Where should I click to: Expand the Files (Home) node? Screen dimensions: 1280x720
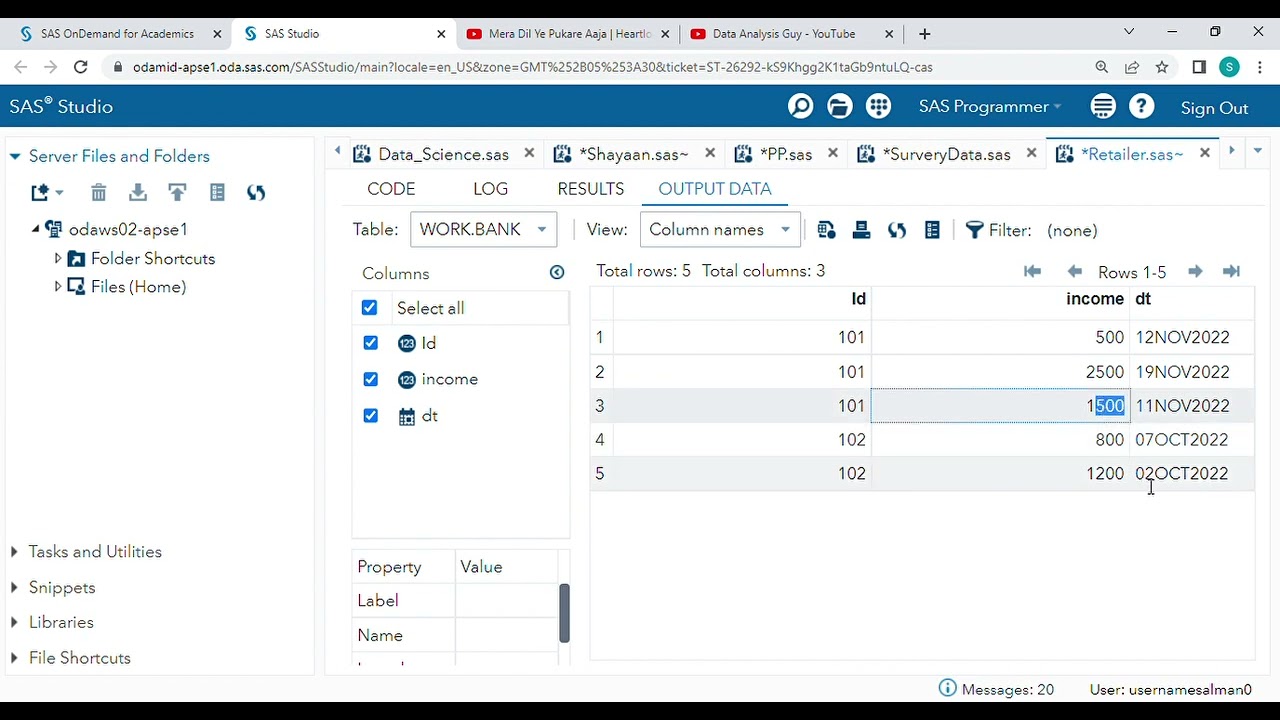pyautogui.click(x=58, y=286)
